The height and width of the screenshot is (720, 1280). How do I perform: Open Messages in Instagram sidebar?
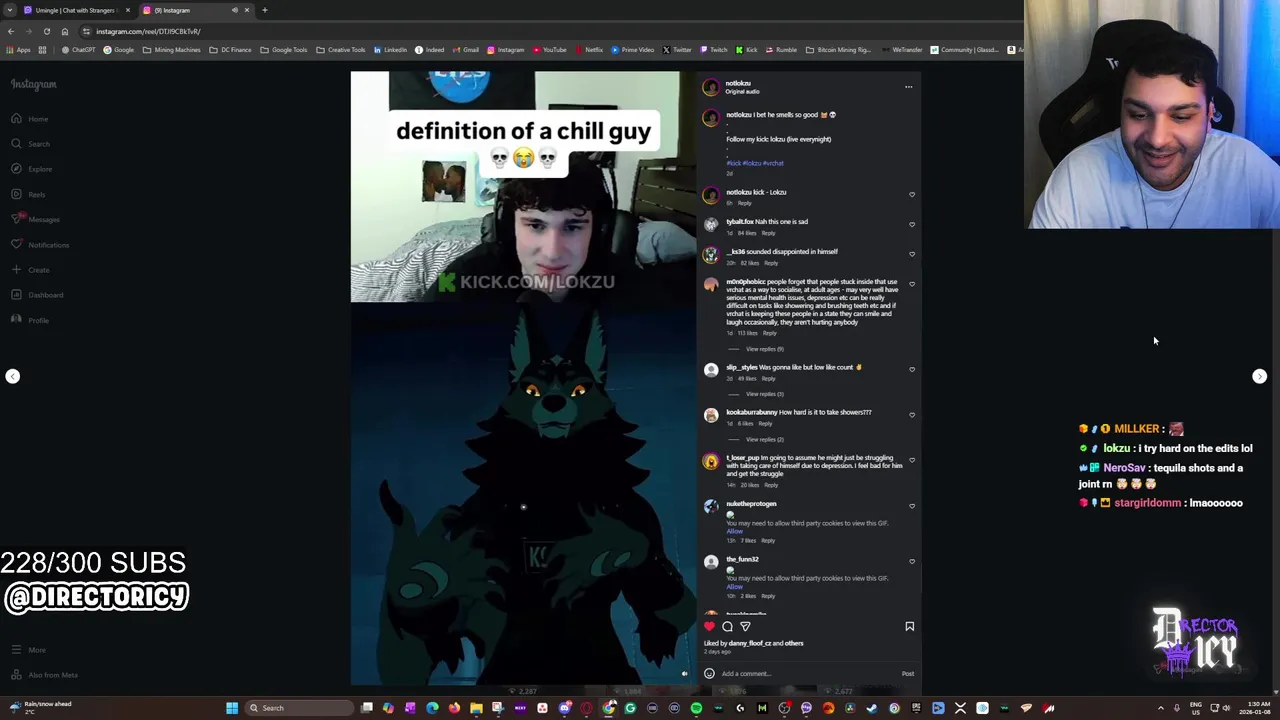[x=34, y=219]
